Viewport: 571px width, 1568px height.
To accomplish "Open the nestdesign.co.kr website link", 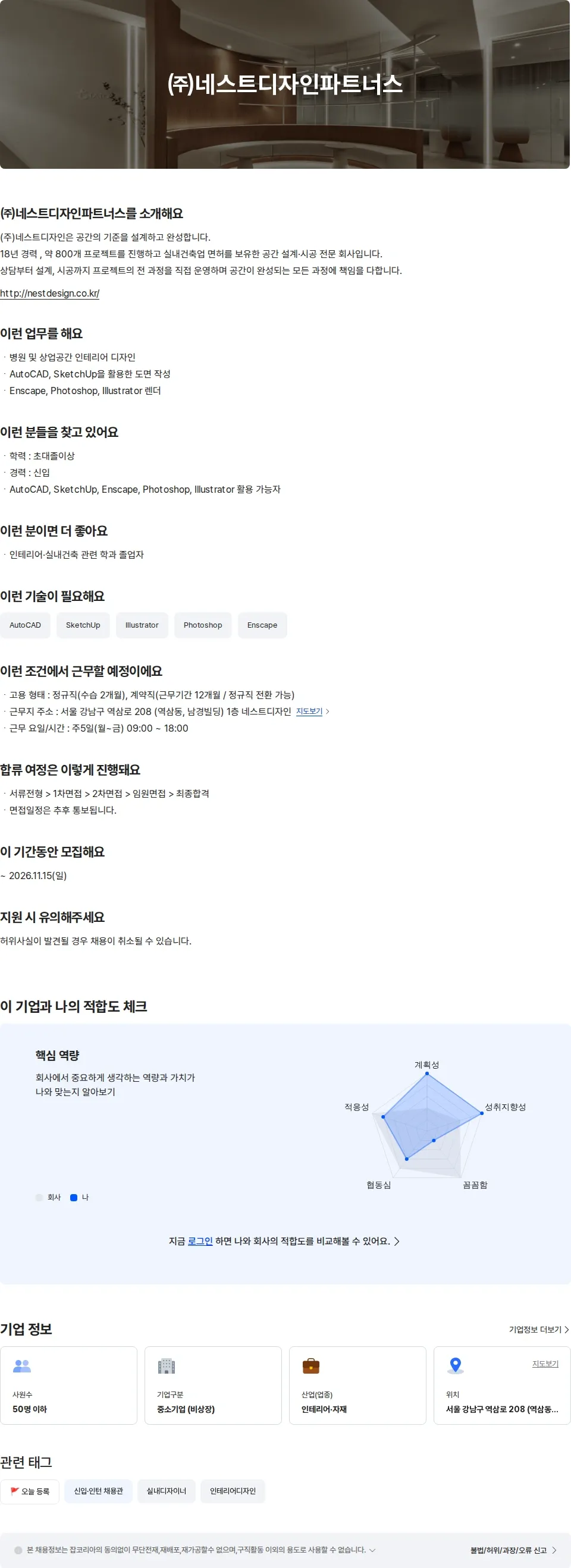I will (49, 294).
